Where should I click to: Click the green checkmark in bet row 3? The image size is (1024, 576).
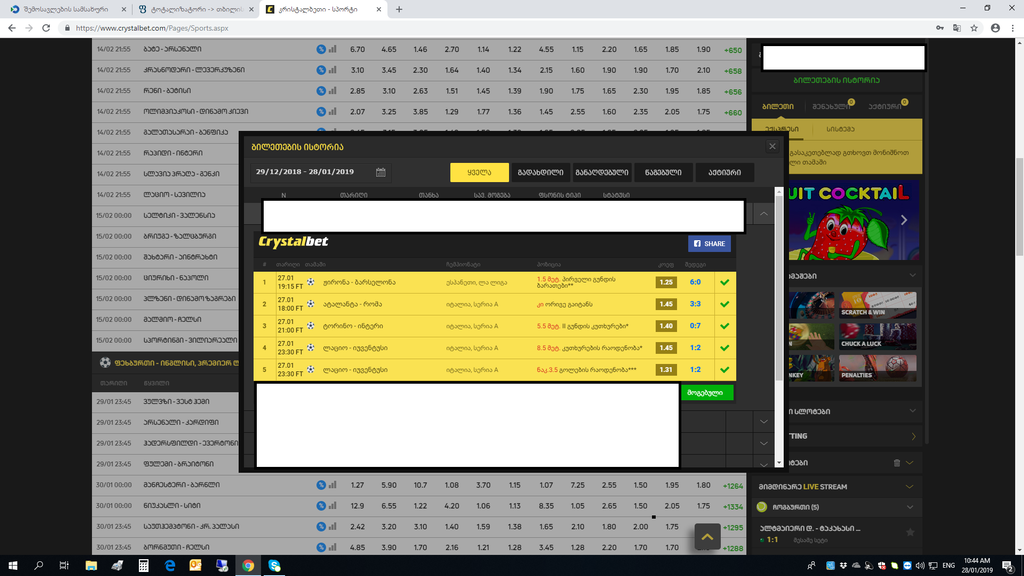(724, 326)
